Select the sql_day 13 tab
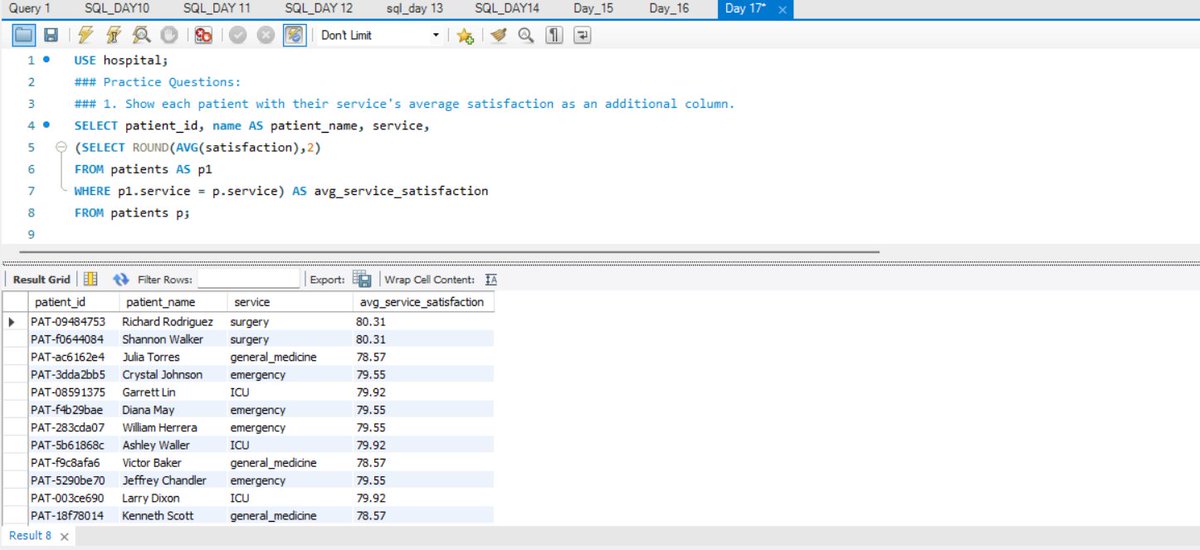Image resolution: width=1200 pixels, height=550 pixels. [x=415, y=8]
